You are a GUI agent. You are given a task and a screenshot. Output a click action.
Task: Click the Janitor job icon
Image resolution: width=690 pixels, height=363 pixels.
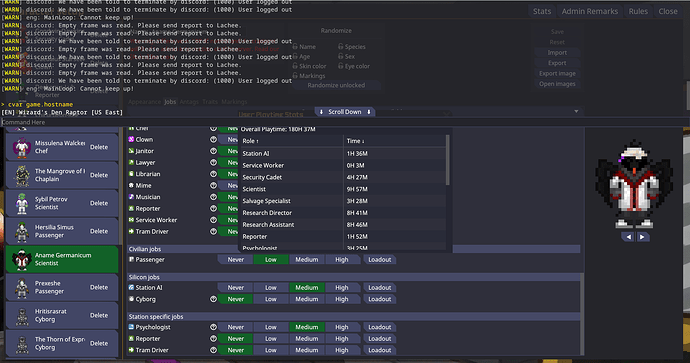(x=131, y=151)
